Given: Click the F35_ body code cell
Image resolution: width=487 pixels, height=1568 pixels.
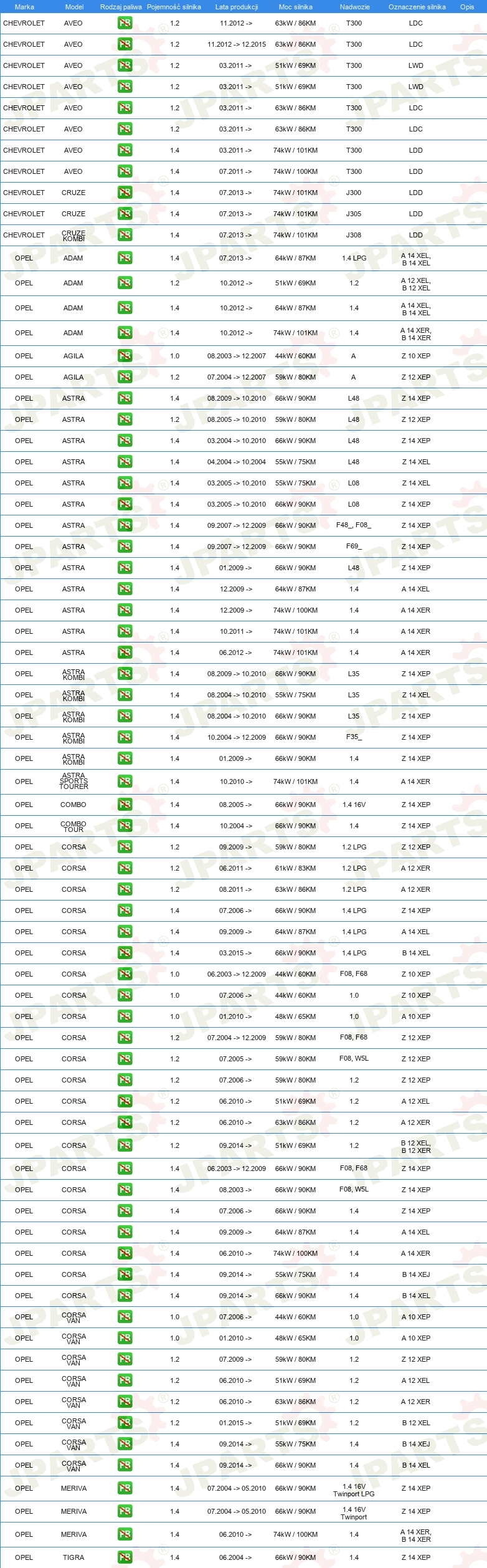Looking at the screenshot, I should tap(354, 737).
